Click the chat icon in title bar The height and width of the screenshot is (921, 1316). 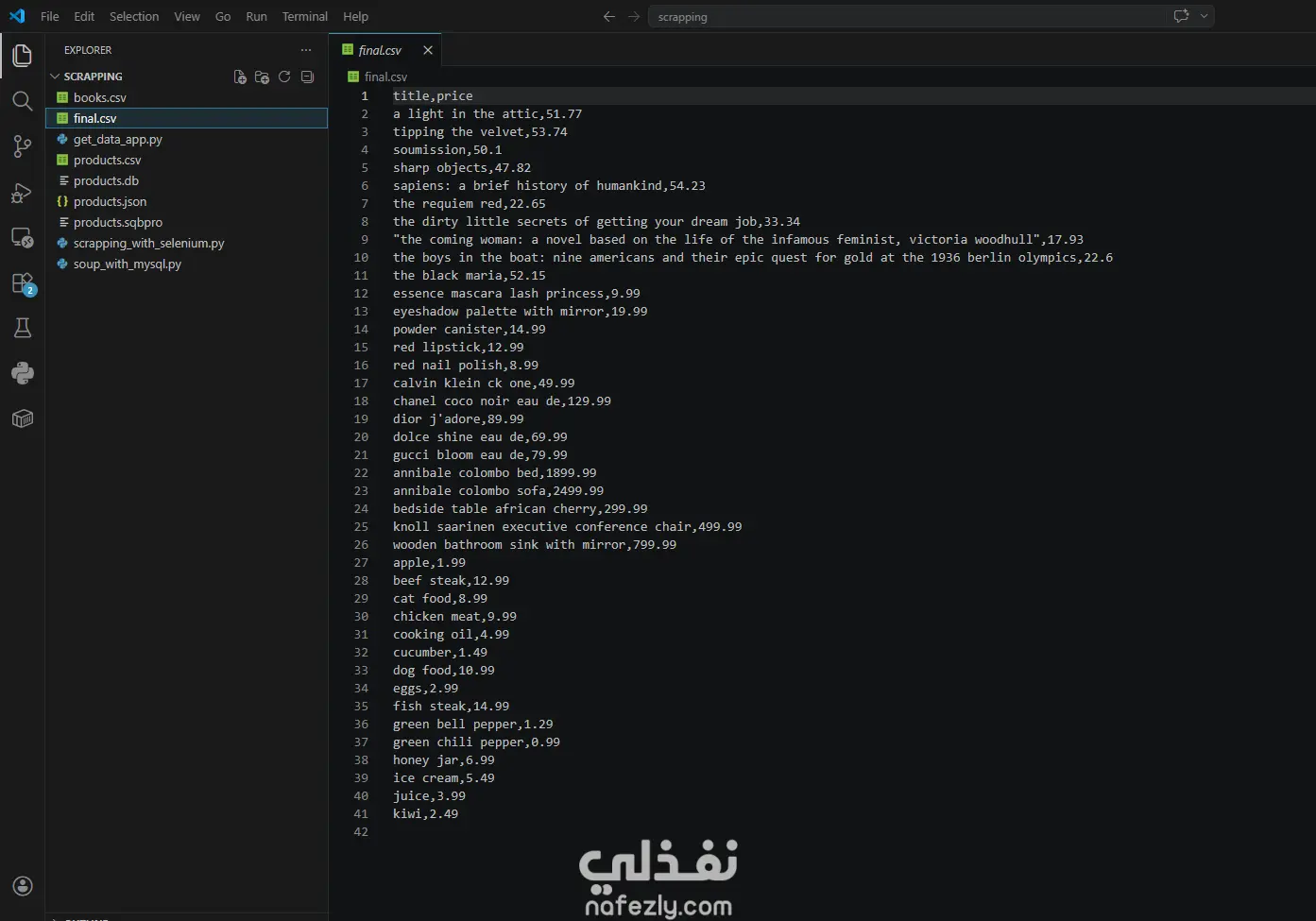[x=1181, y=16]
